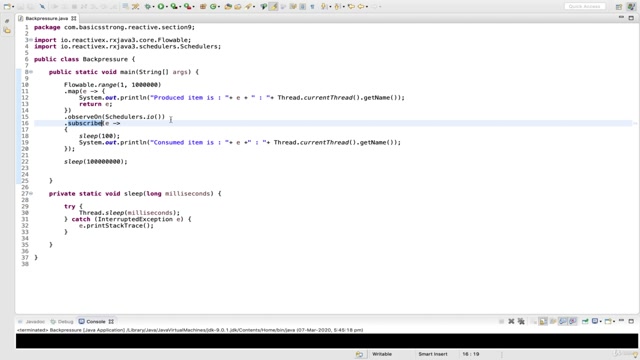This screenshot has height=360, width=640.
Task: Run the program with the green play icon
Action: click(x=161, y=7)
